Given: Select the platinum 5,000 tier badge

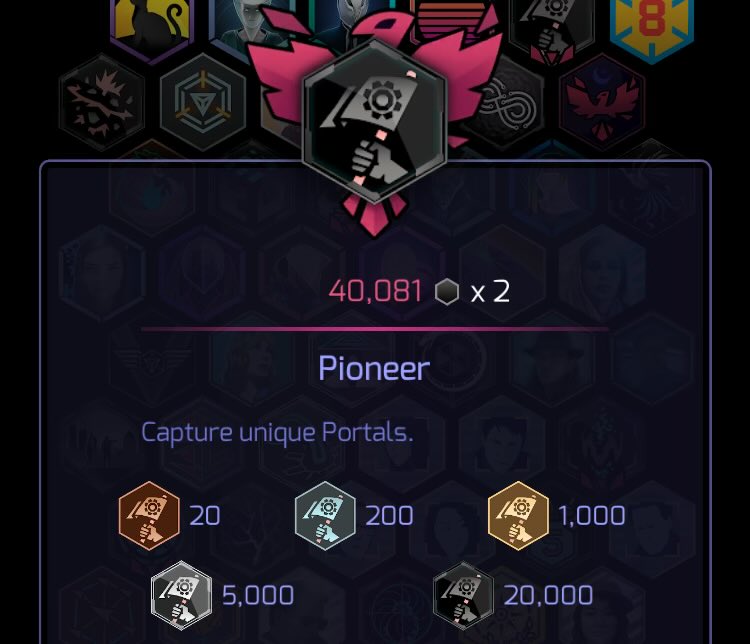Looking at the screenshot, I should click(x=181, y=595).
